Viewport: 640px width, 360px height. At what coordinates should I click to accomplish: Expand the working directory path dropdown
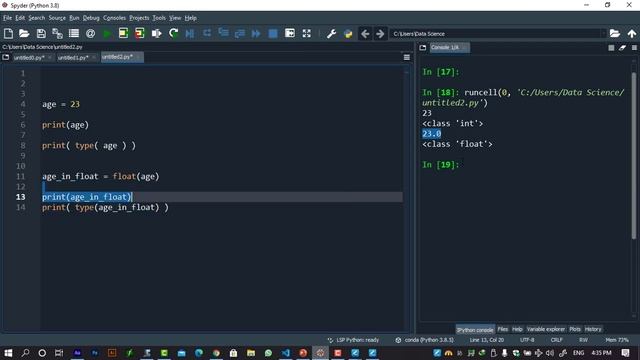602,33
